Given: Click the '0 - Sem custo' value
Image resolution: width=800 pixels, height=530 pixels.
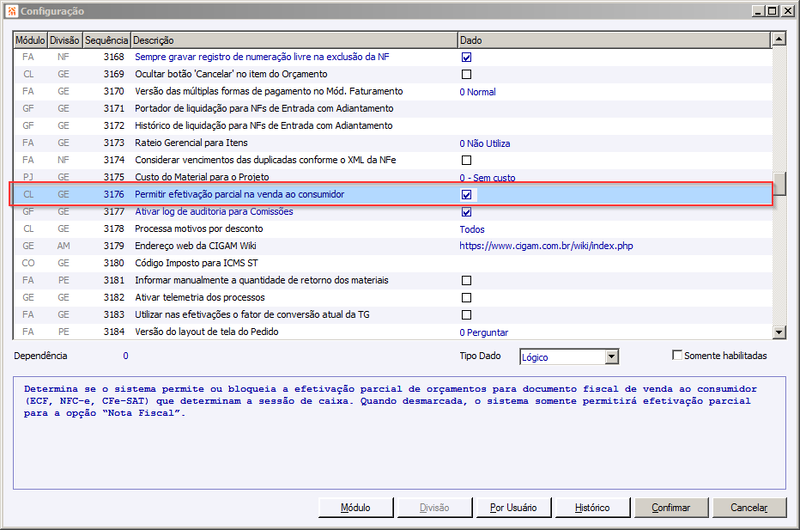Looking at the screenshot, I should tap(487, 178).
